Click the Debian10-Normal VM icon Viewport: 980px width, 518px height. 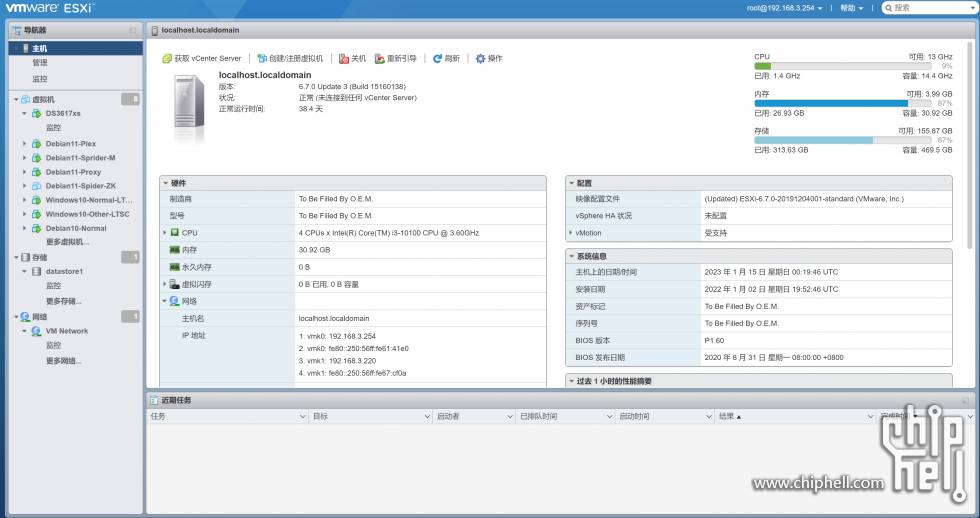click(36, 228)
